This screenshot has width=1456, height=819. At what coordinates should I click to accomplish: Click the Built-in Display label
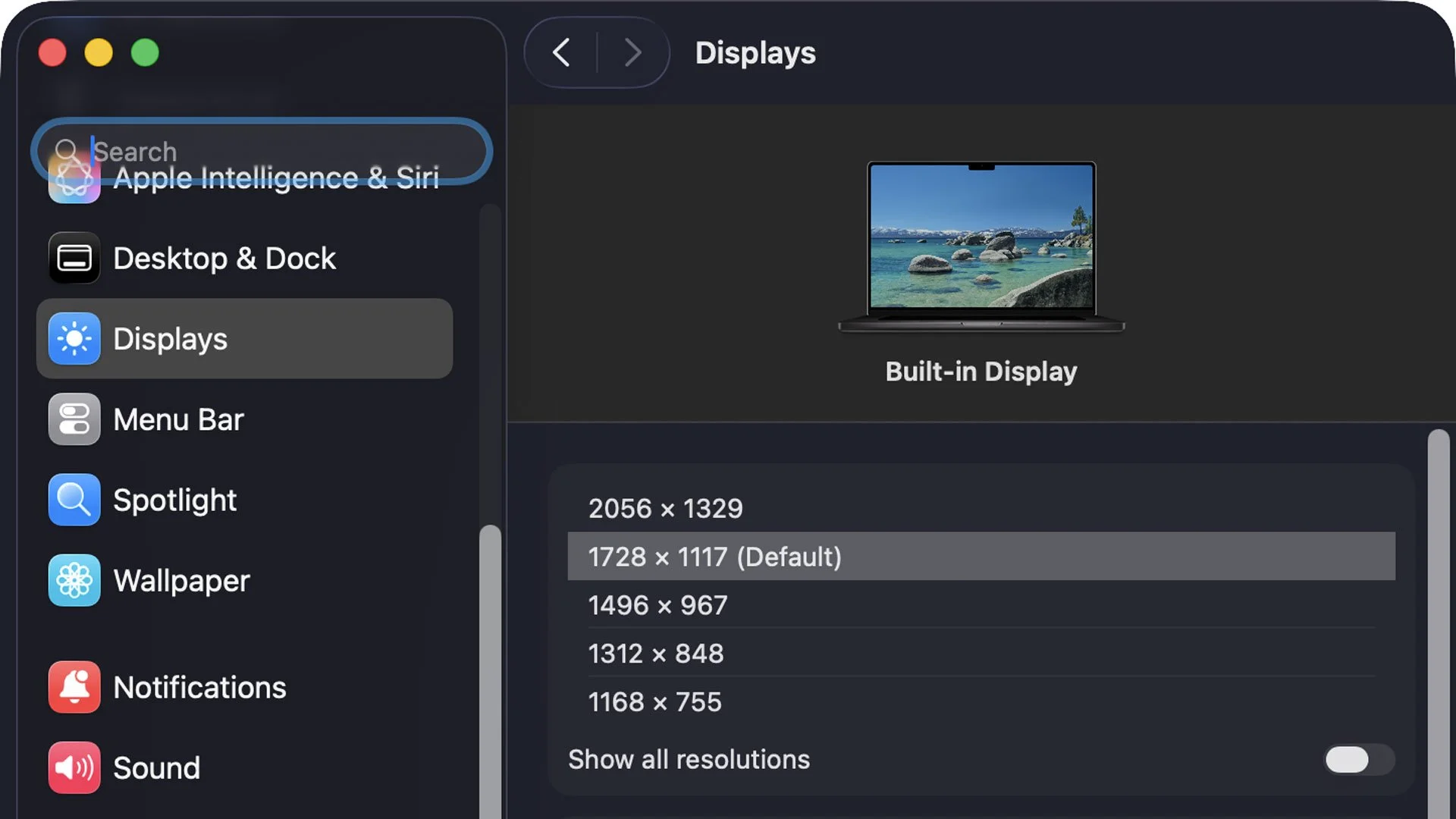pyautogui.click(x=981, y=372)
